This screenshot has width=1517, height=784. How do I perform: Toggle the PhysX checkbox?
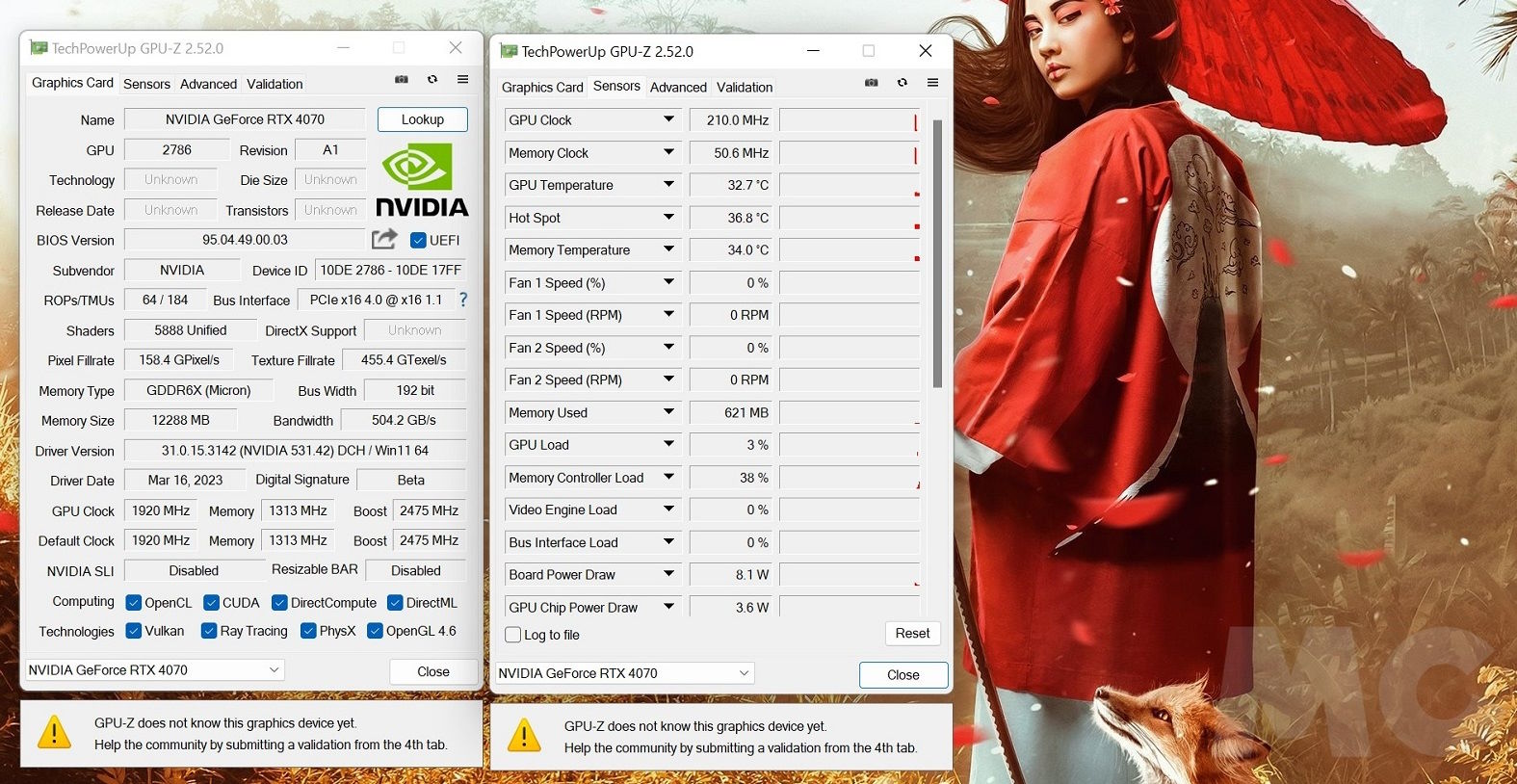point(308,631)
